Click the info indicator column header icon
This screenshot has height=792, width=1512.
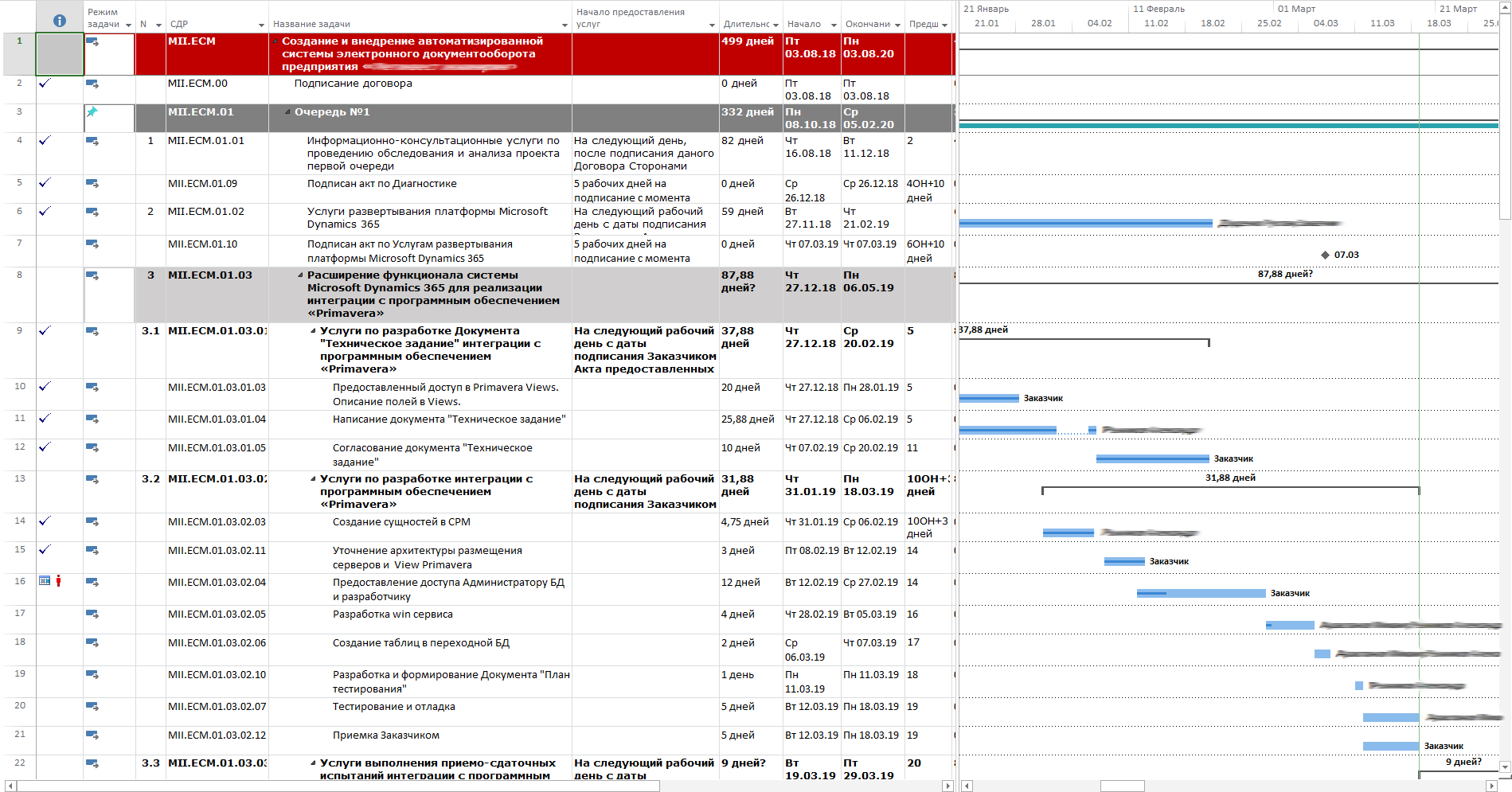point(60,21)
